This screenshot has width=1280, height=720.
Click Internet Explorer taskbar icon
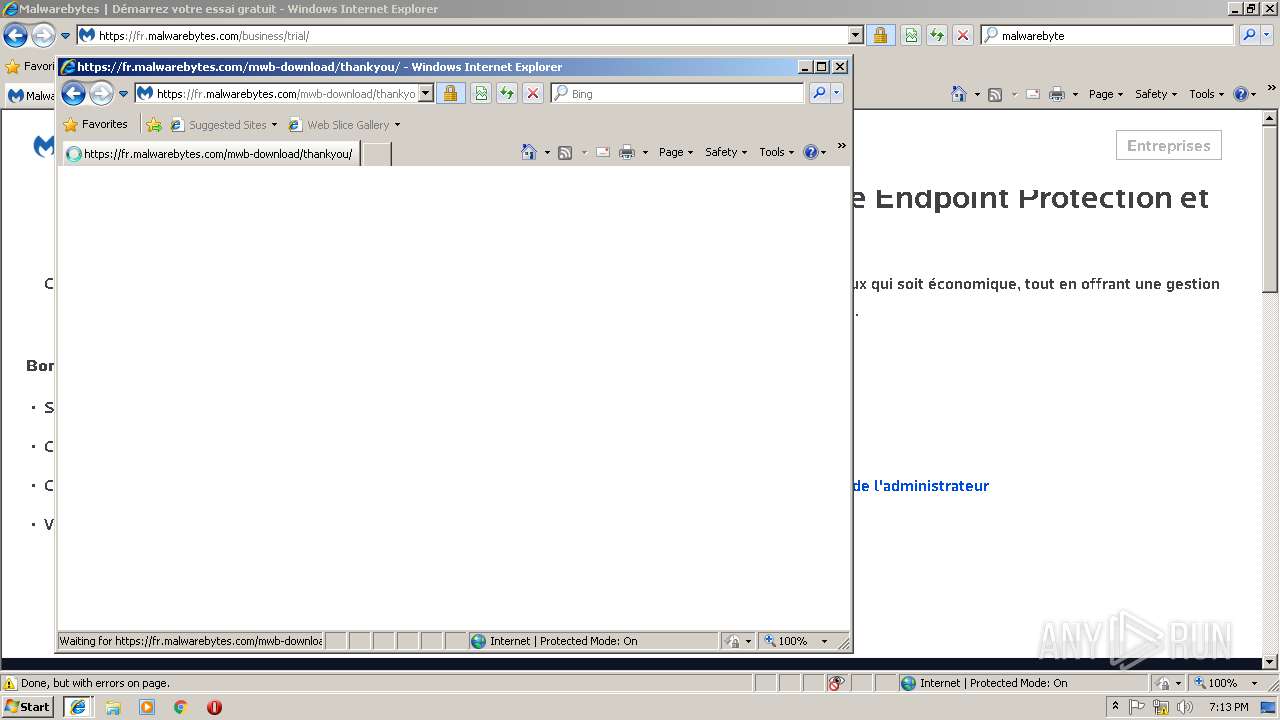pyautogui.click(x=78, y=707)
